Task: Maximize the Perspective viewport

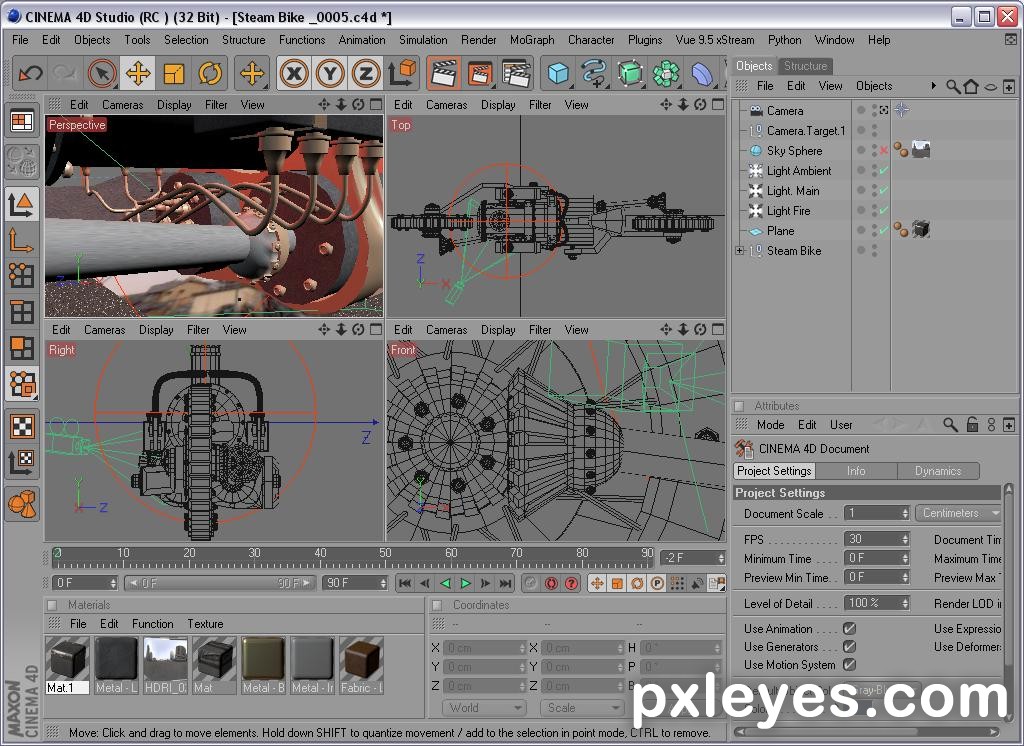Action: pyautogui.click(x=376, y=105)
